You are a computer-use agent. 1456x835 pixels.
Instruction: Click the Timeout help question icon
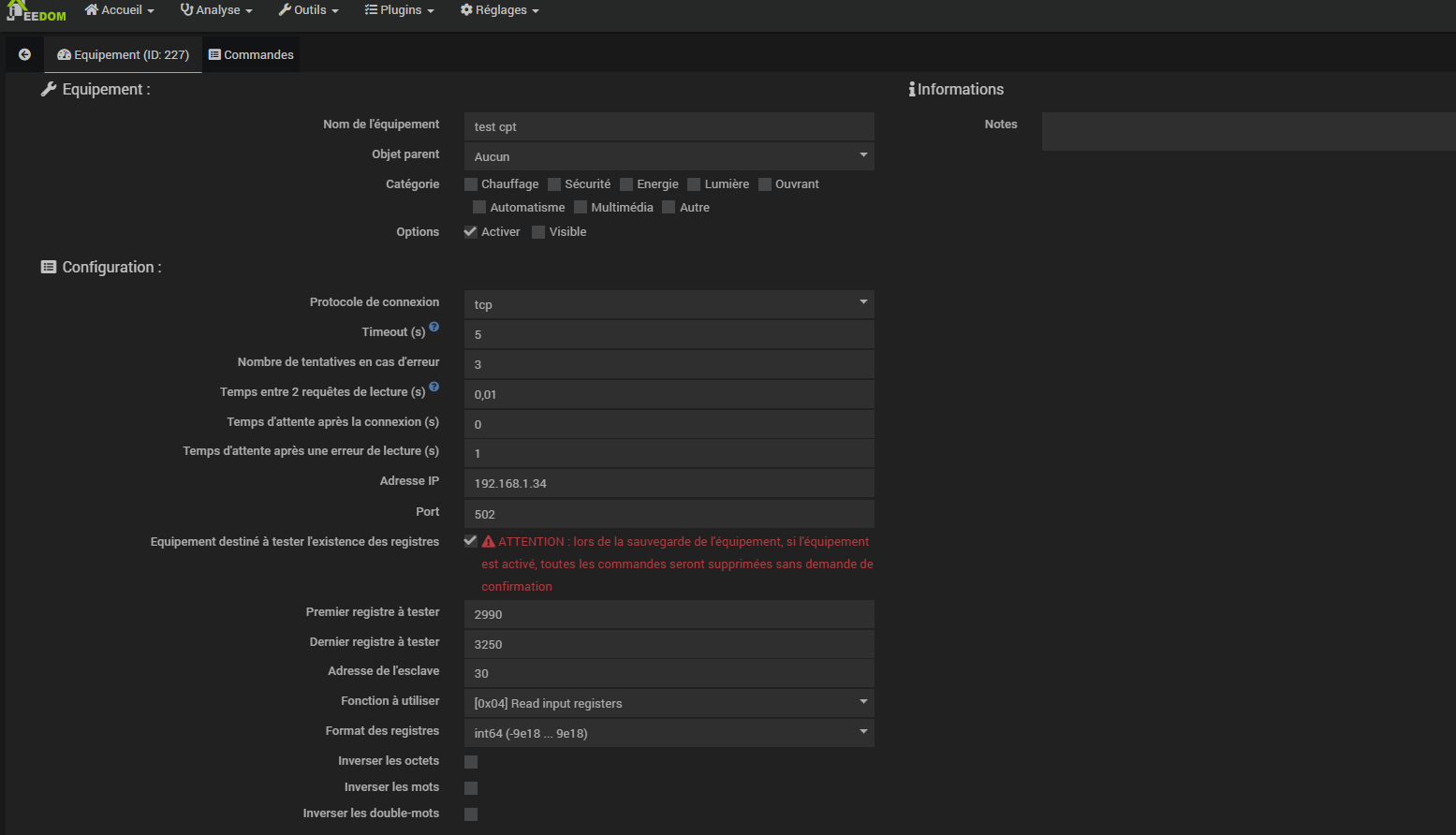[x=434, y=327]
